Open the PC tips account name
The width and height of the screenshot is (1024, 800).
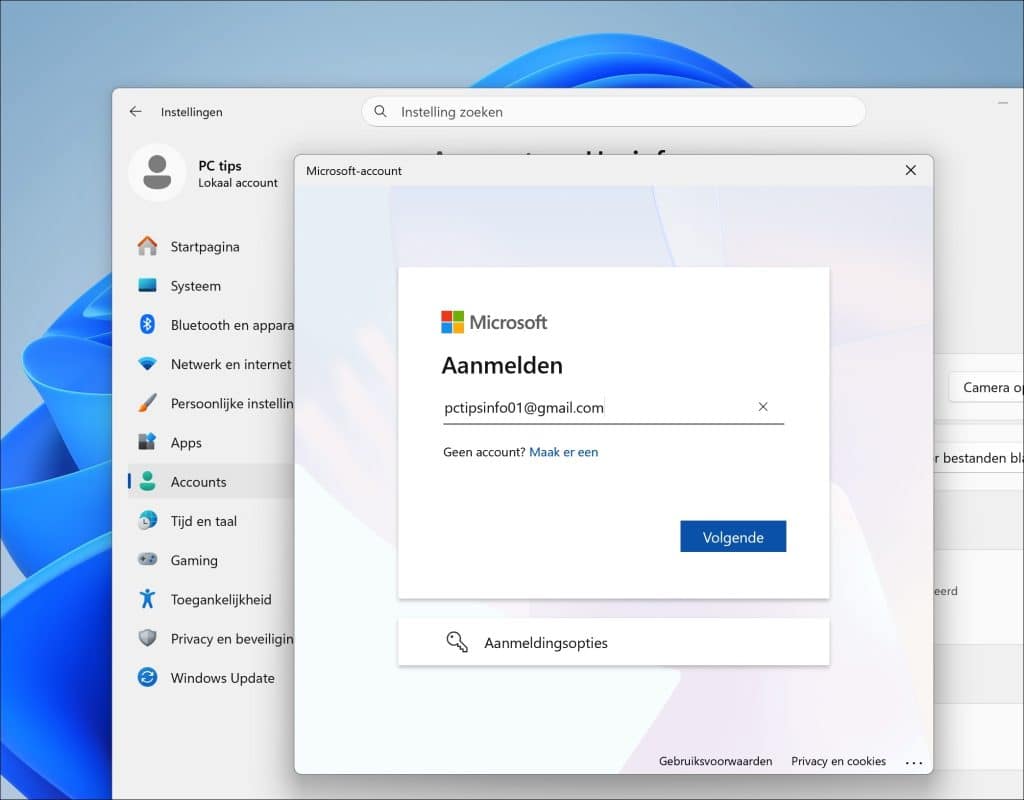219,166
